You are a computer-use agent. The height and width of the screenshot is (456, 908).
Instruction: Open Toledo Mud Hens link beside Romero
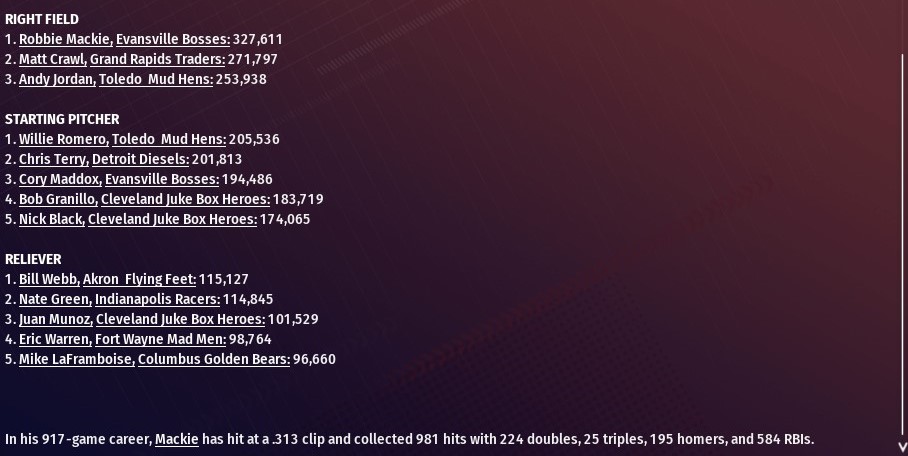click(169, 139)
